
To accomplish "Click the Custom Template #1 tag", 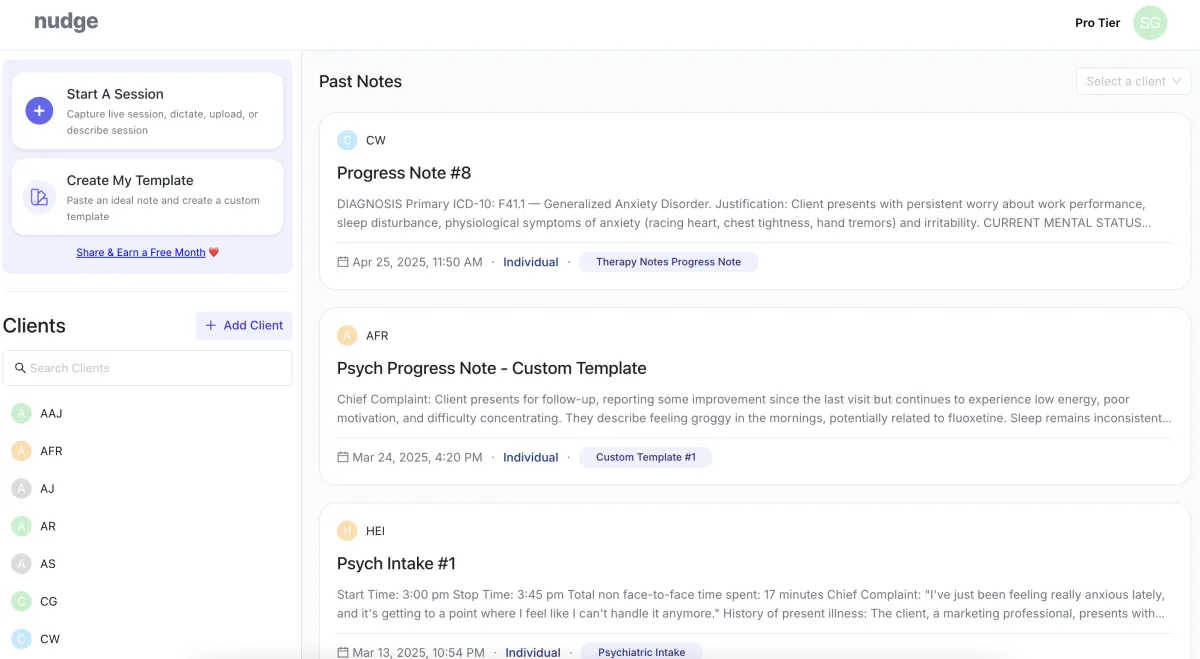I will (645, 457).
